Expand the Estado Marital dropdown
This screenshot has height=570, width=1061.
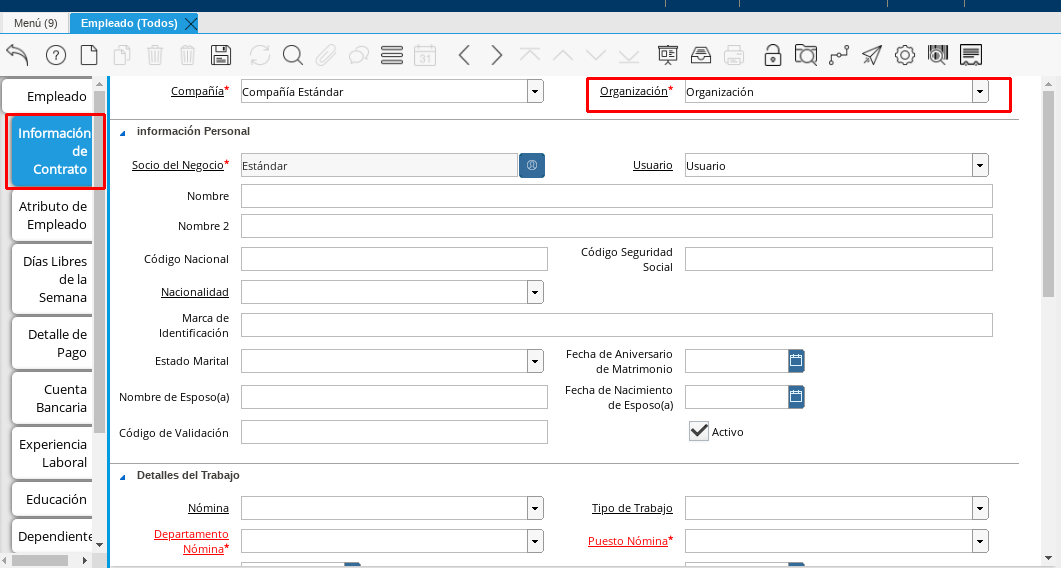point(535,361)
